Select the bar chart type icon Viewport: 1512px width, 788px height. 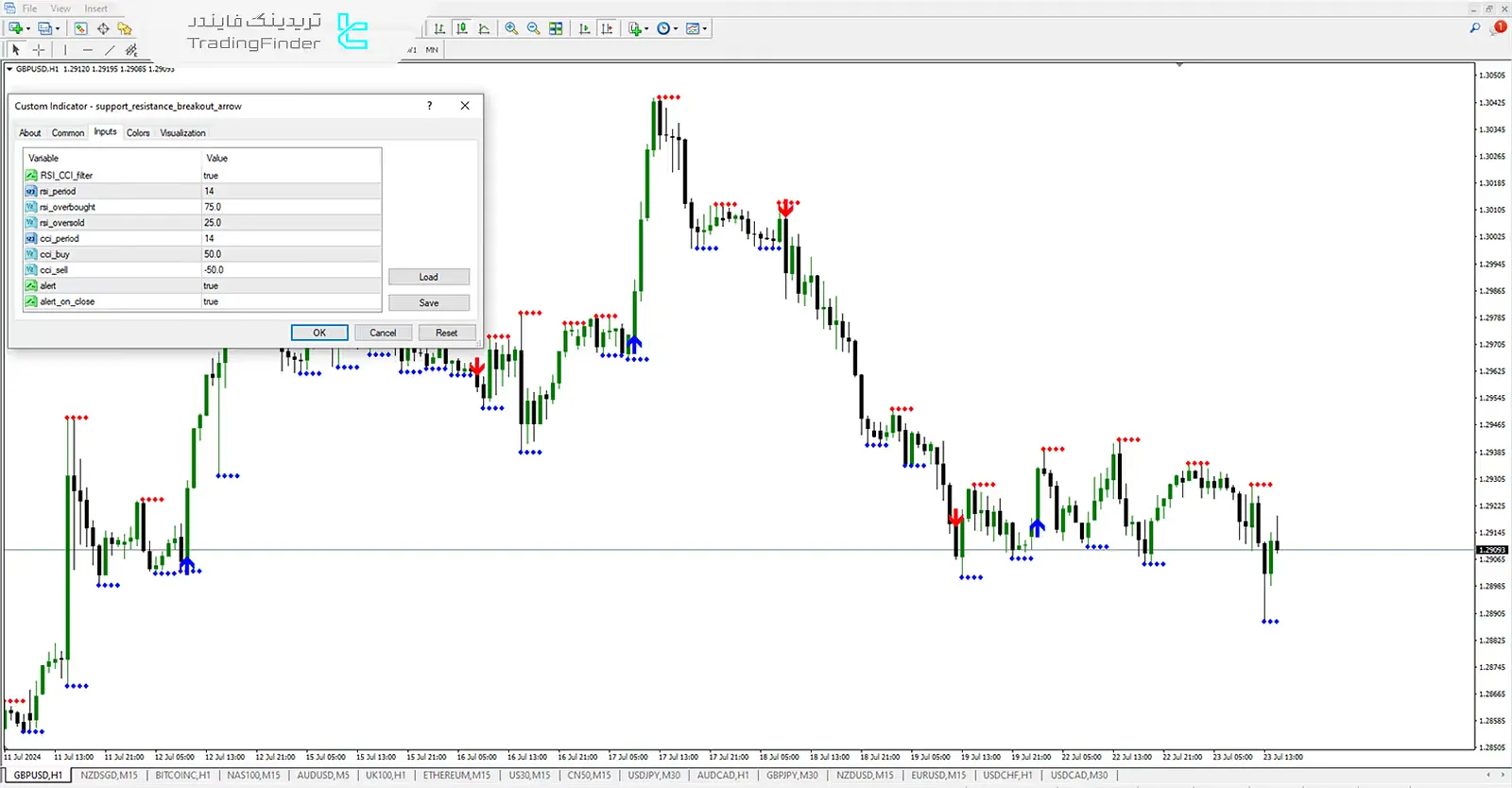439,28
